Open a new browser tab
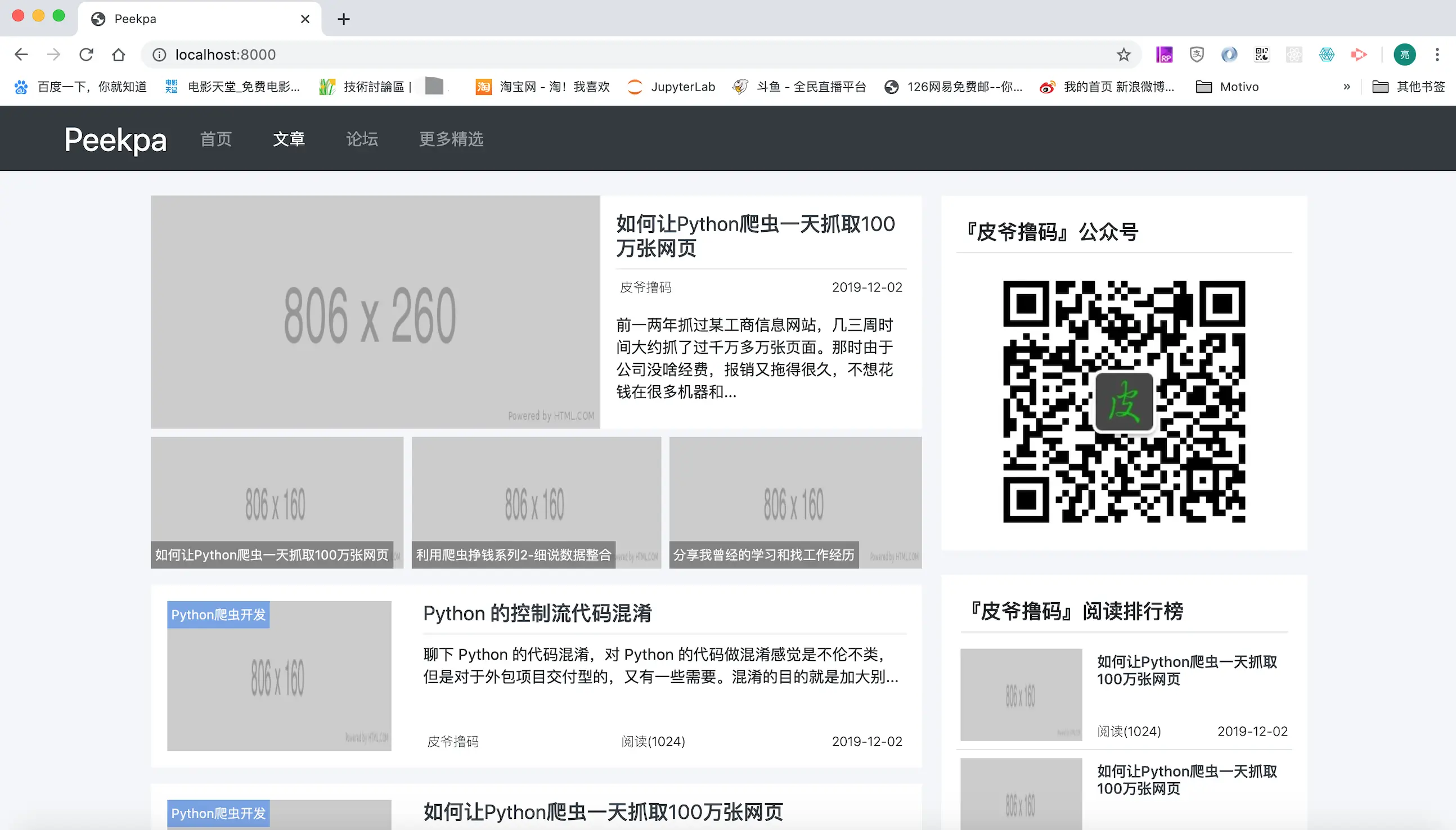 pos(343,19)
